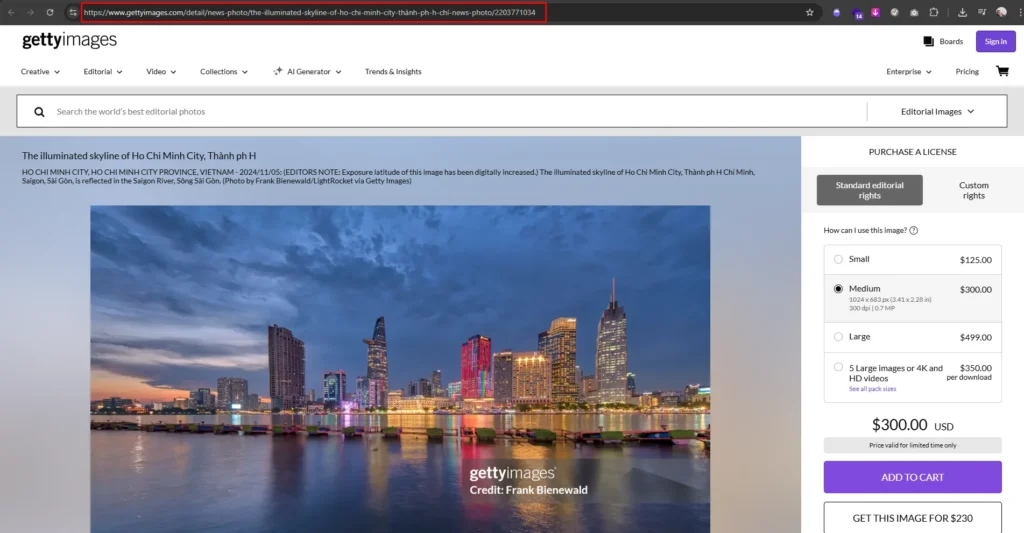The image size is (1024, 533).
Task: Select the Small size radio button
Action: [x=838, y=259]
